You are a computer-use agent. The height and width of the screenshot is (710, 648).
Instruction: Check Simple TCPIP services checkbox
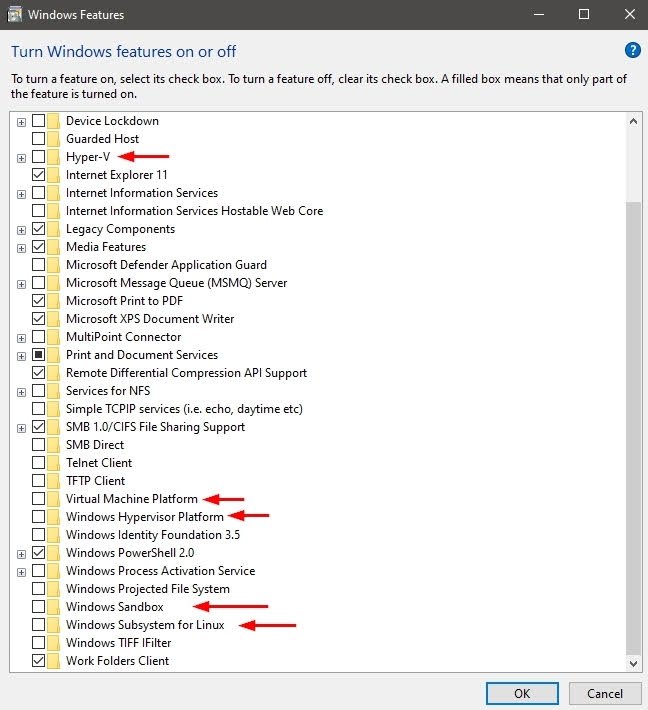(x=38, y=408)
